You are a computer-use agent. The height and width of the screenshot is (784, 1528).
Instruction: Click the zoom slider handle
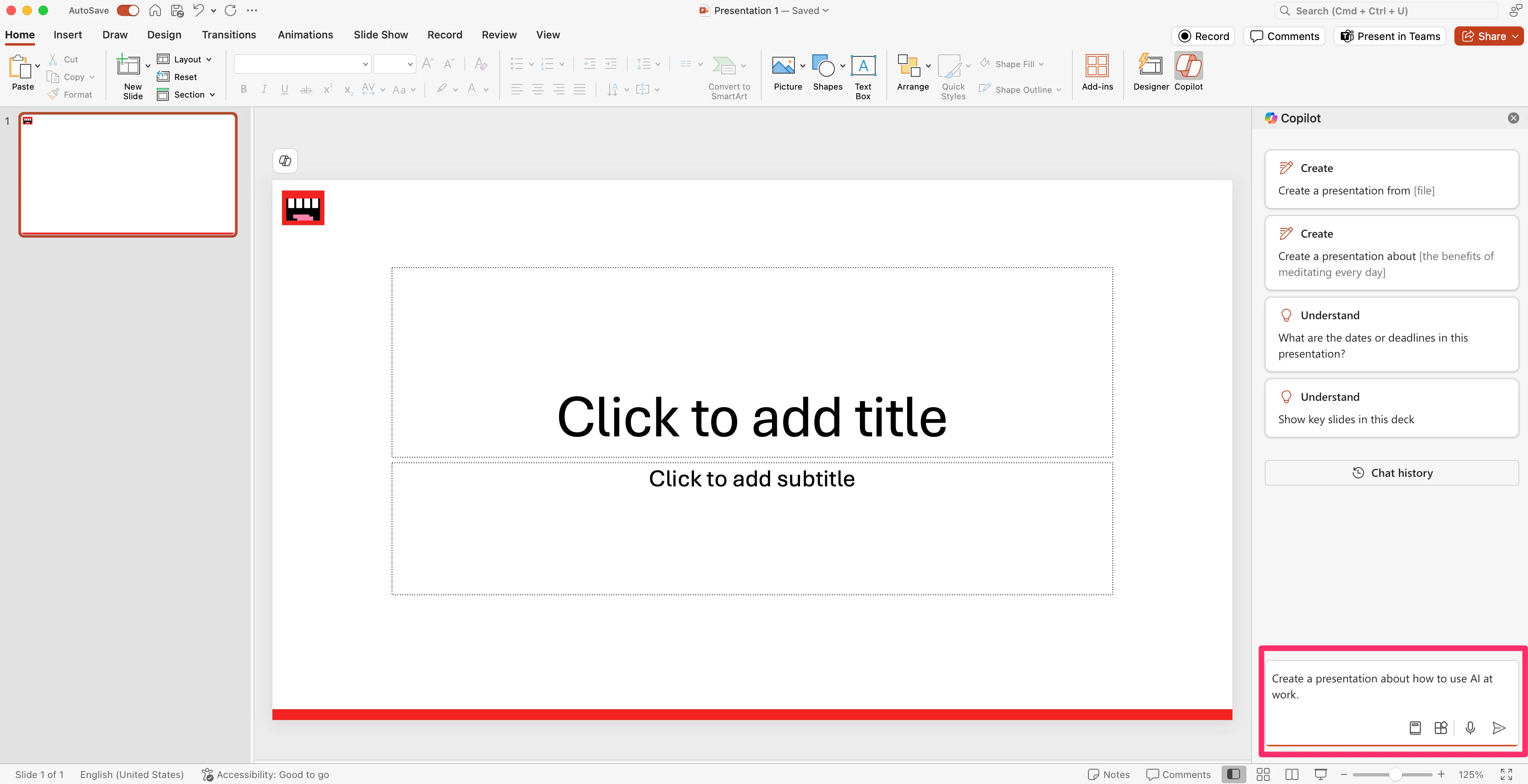[1395, 774]
